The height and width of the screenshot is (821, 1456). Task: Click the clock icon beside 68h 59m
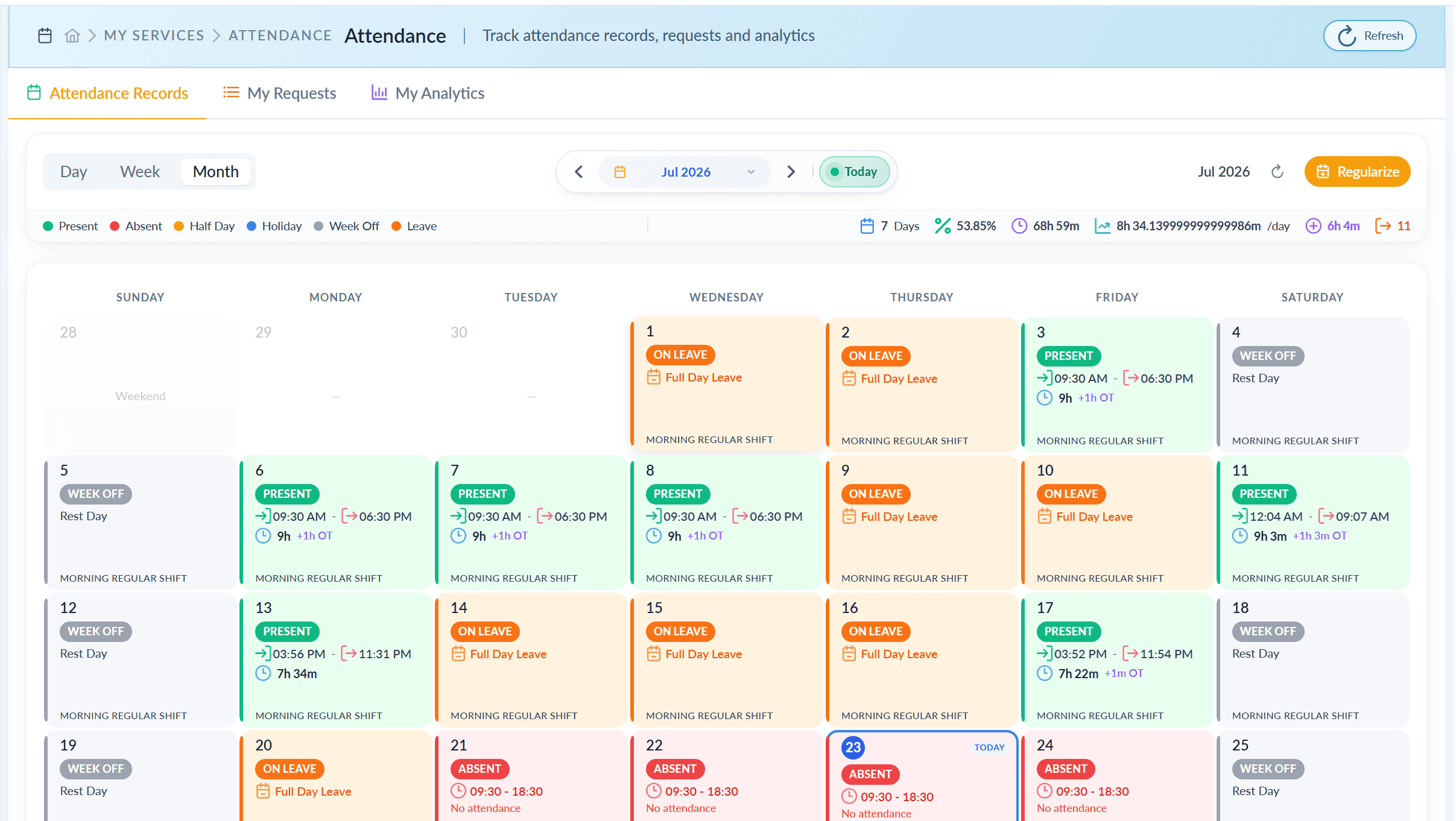pyautogui.click(x=1019, y=226)
